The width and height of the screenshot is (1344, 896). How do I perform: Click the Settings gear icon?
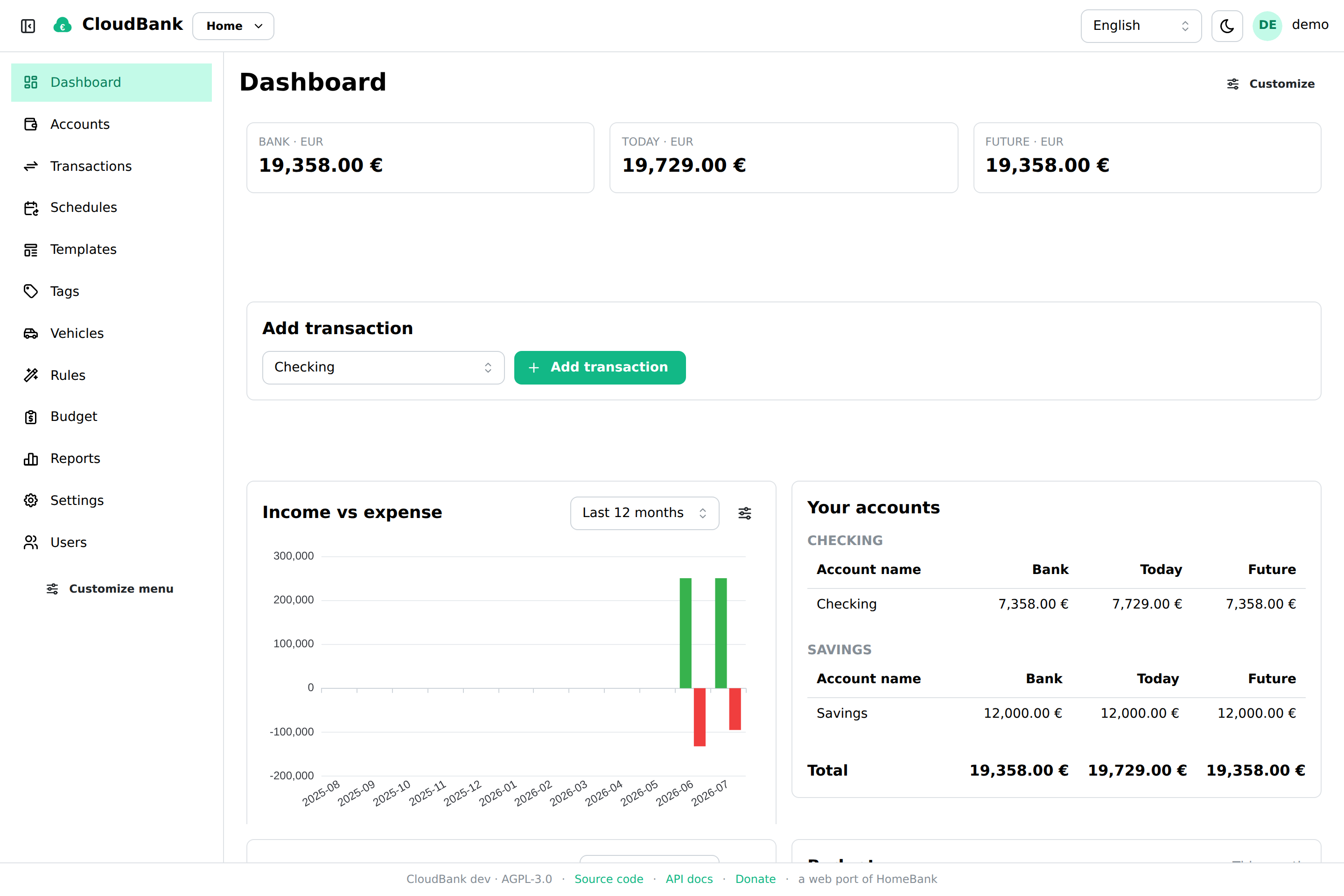[31, 501]
